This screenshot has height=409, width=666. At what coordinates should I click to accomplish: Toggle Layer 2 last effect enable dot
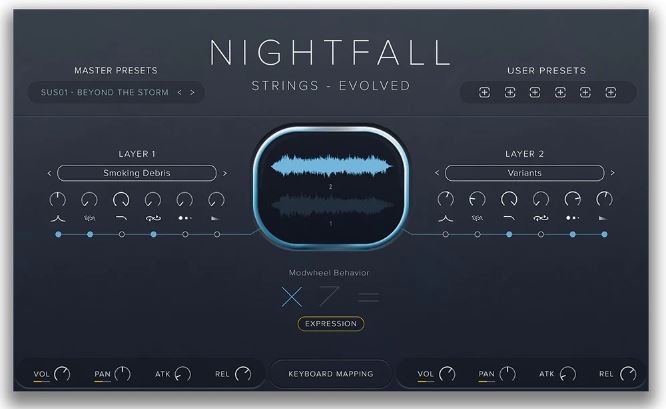coord(604,234)
